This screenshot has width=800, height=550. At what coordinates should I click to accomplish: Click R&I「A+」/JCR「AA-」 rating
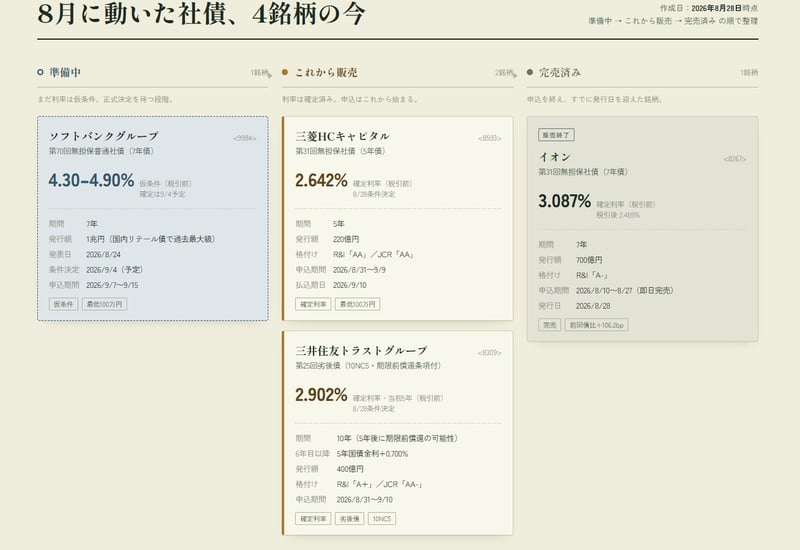pos(380,484)
